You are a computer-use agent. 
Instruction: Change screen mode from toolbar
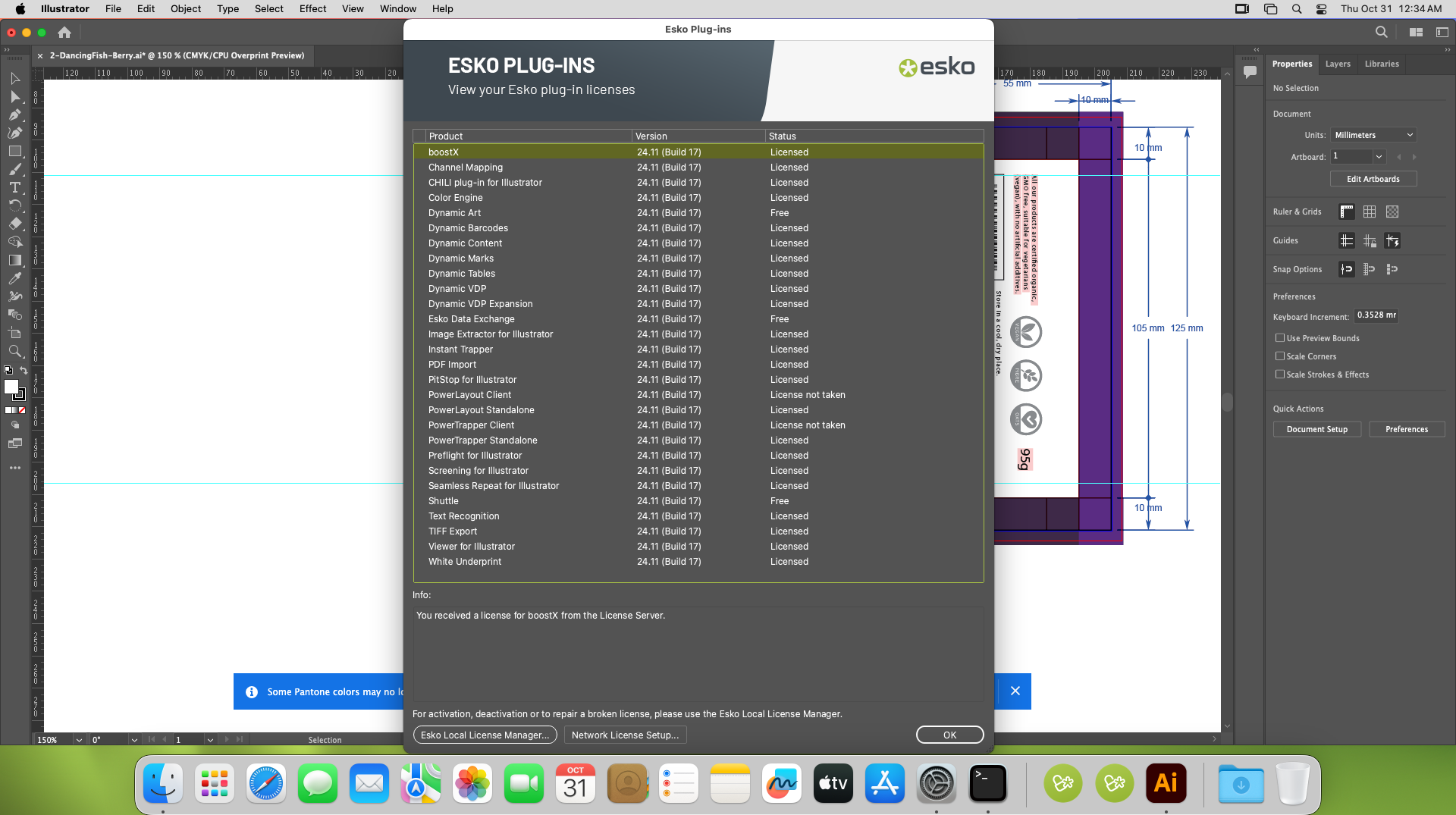click(14, 444)
